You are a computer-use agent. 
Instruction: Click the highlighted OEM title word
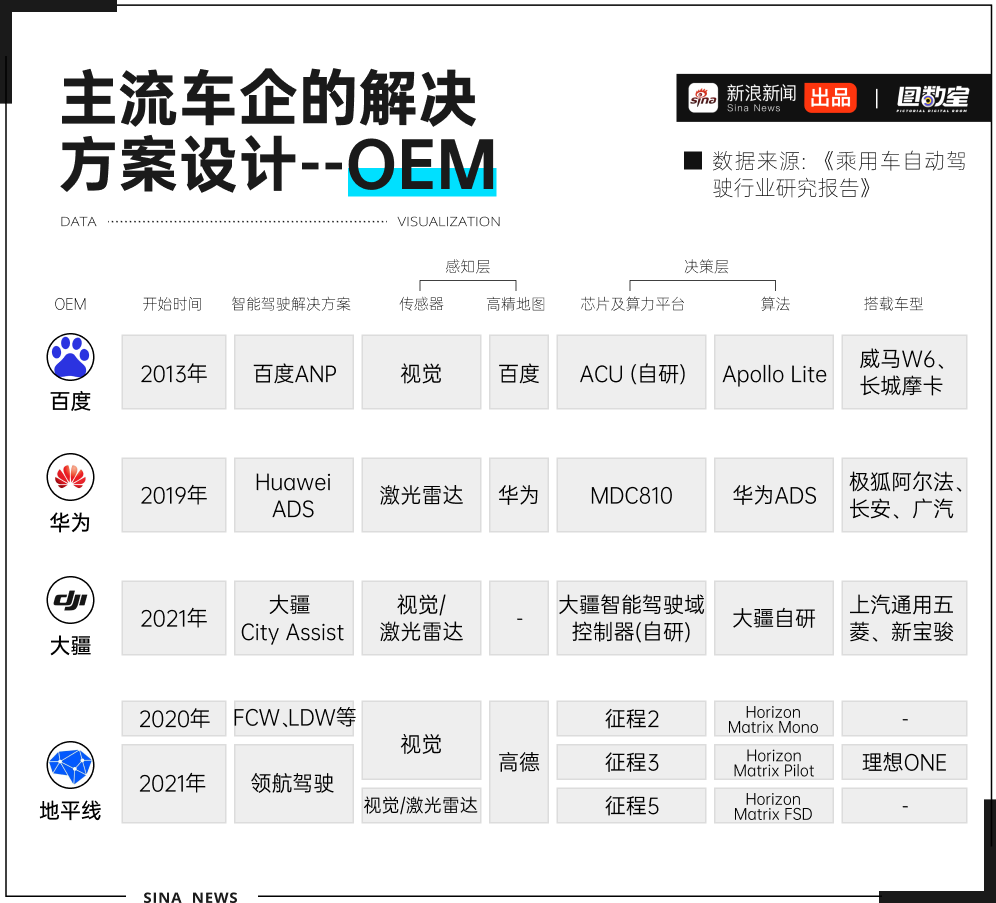[422, 164]
